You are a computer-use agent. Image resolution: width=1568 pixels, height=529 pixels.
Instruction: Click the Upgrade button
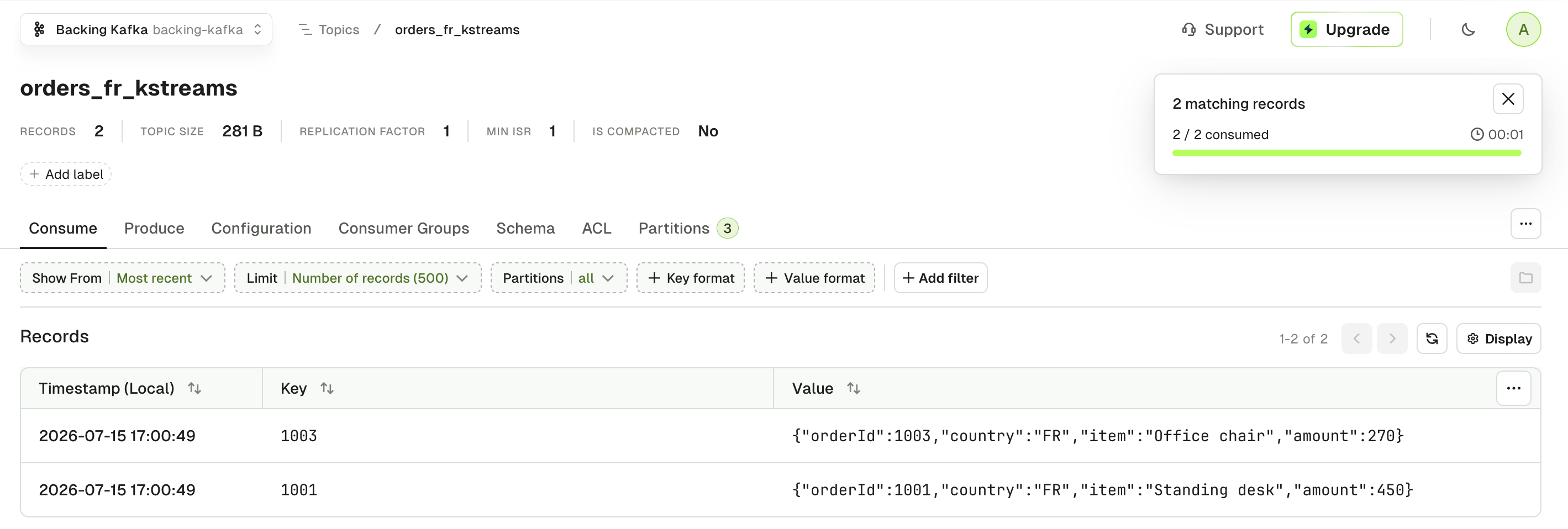[1346, 29]
